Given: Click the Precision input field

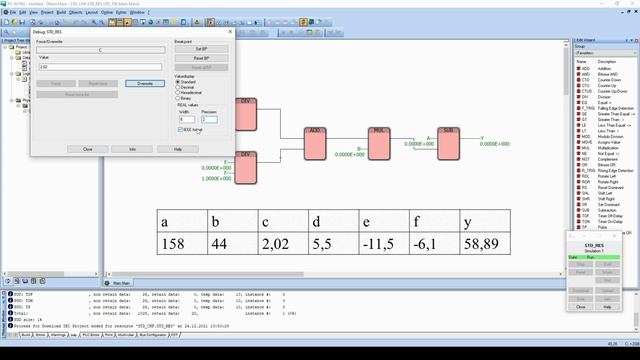Looking at the screenshot, I should tap(209, 120).
